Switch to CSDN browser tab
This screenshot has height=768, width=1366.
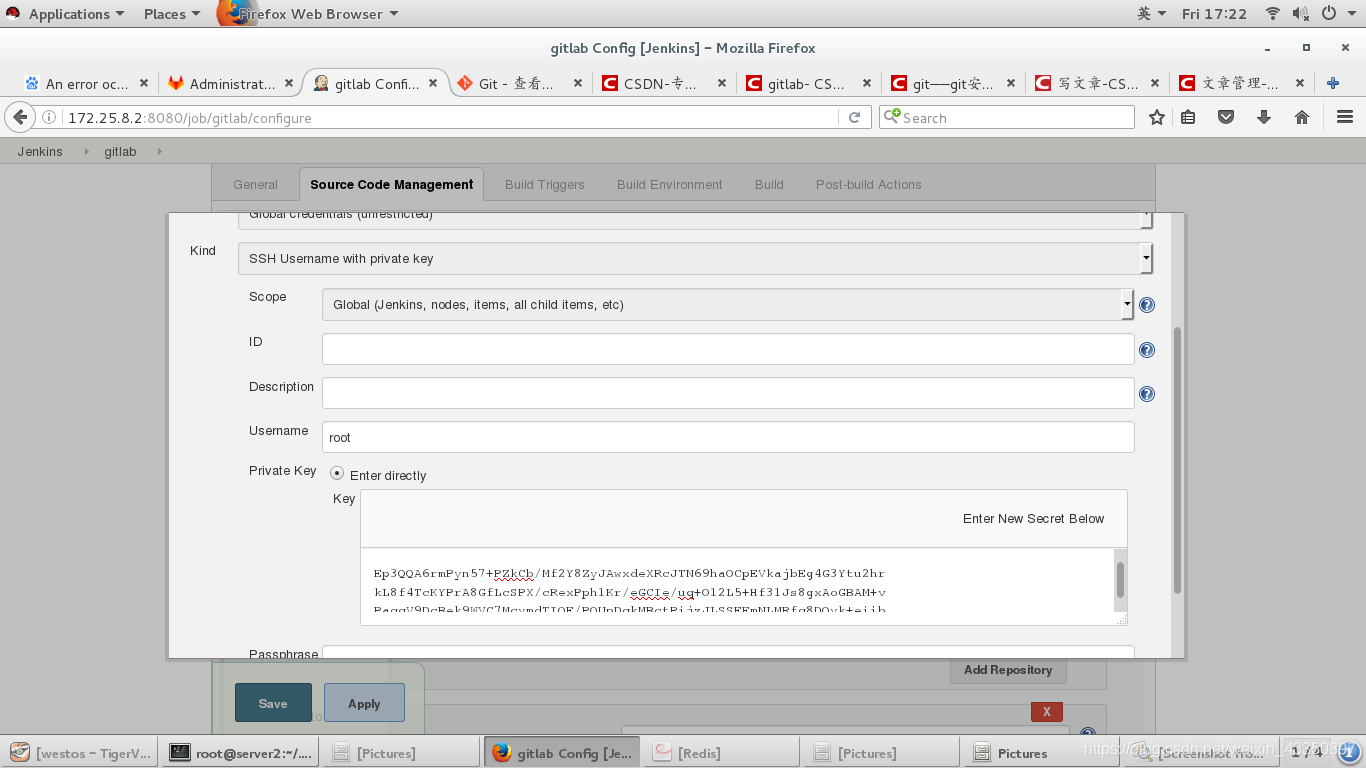(662, 83)
